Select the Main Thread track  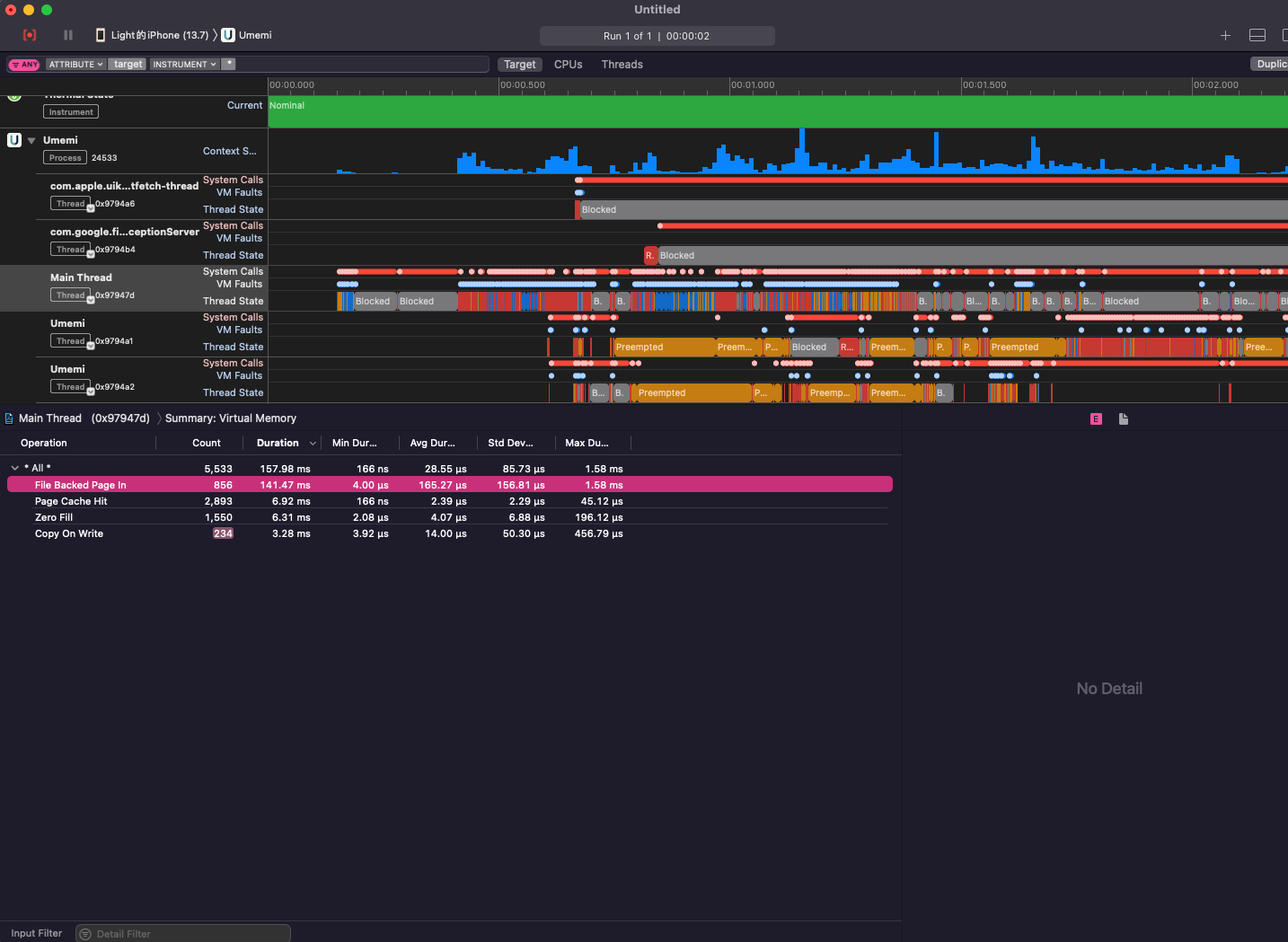pyautogui.click(x=134, y=288)
